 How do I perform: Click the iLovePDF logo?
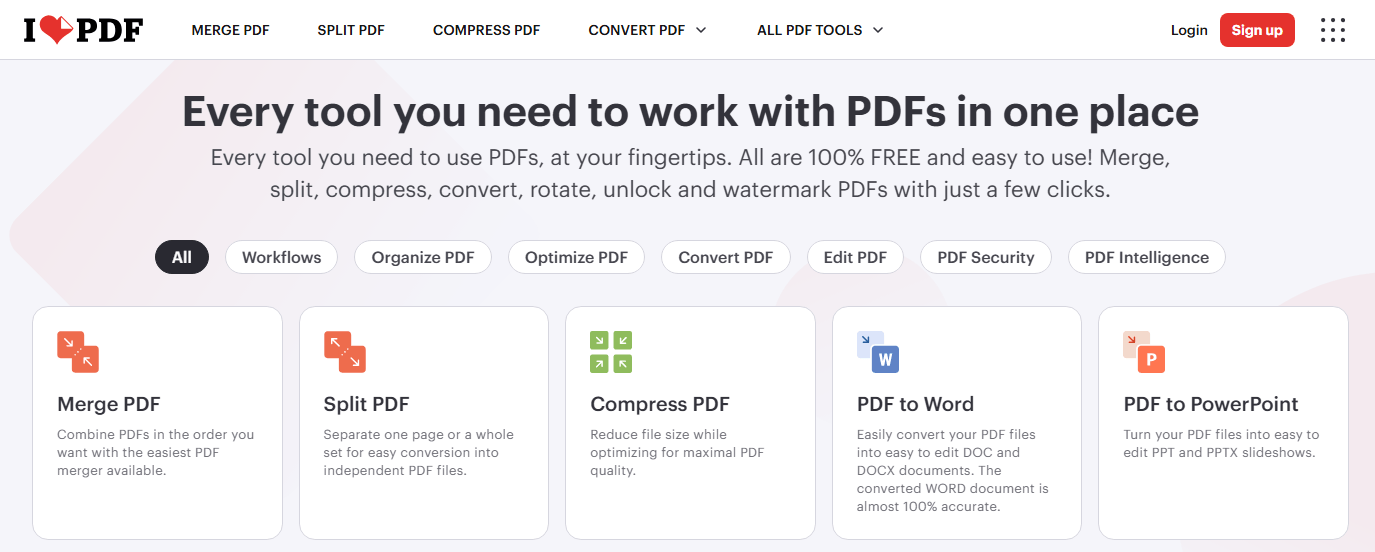click(83, 30)
